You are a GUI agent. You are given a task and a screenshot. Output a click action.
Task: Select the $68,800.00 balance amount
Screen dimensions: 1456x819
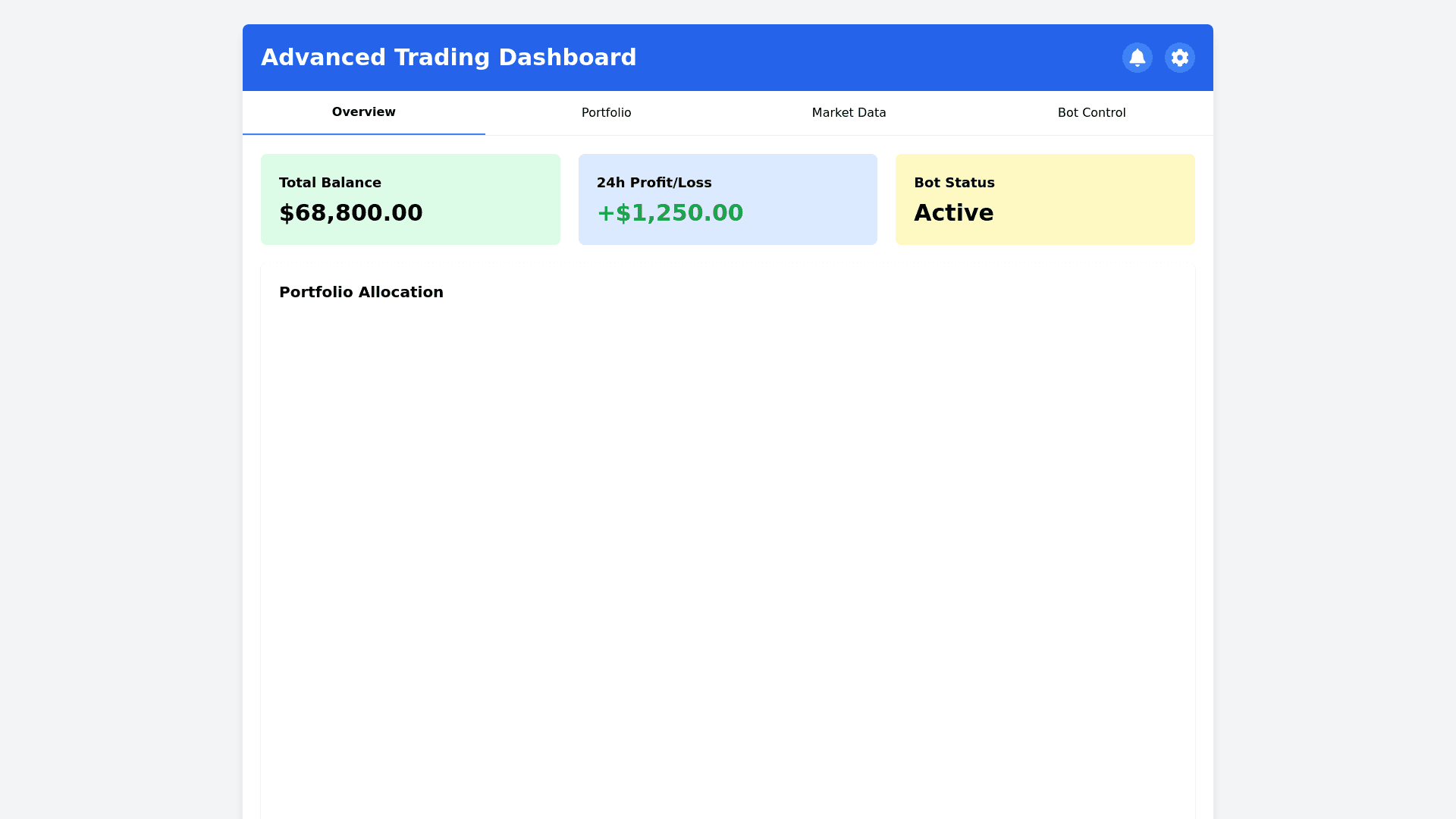[x=350, y=213]
